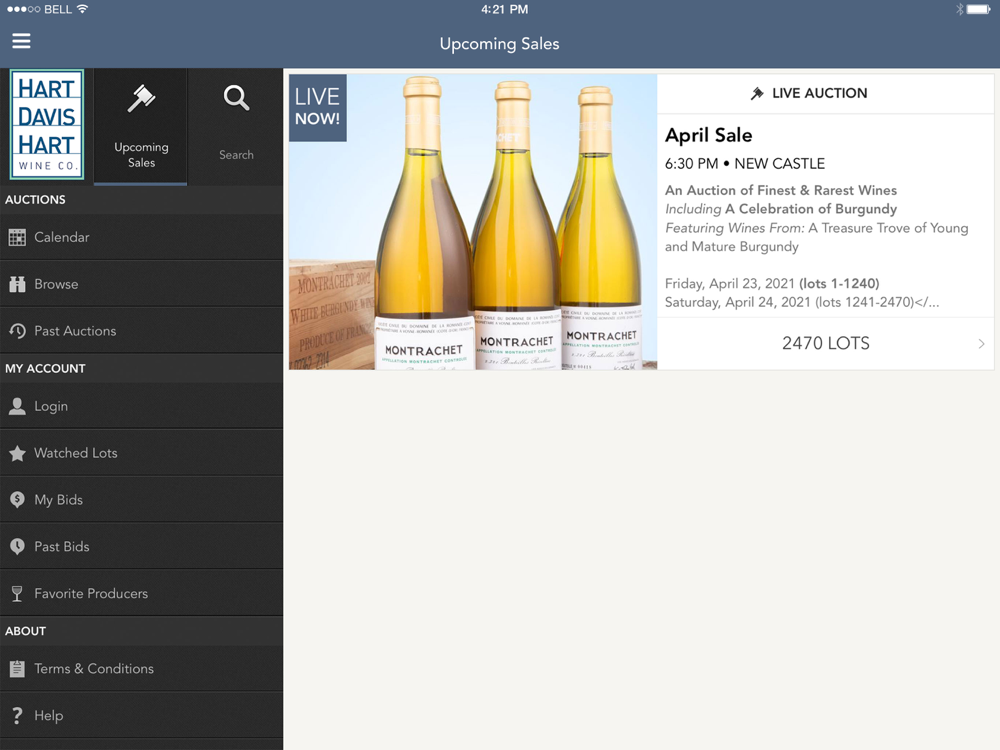
Task: Open Past Auctions history icon
Action: point(17,331)
